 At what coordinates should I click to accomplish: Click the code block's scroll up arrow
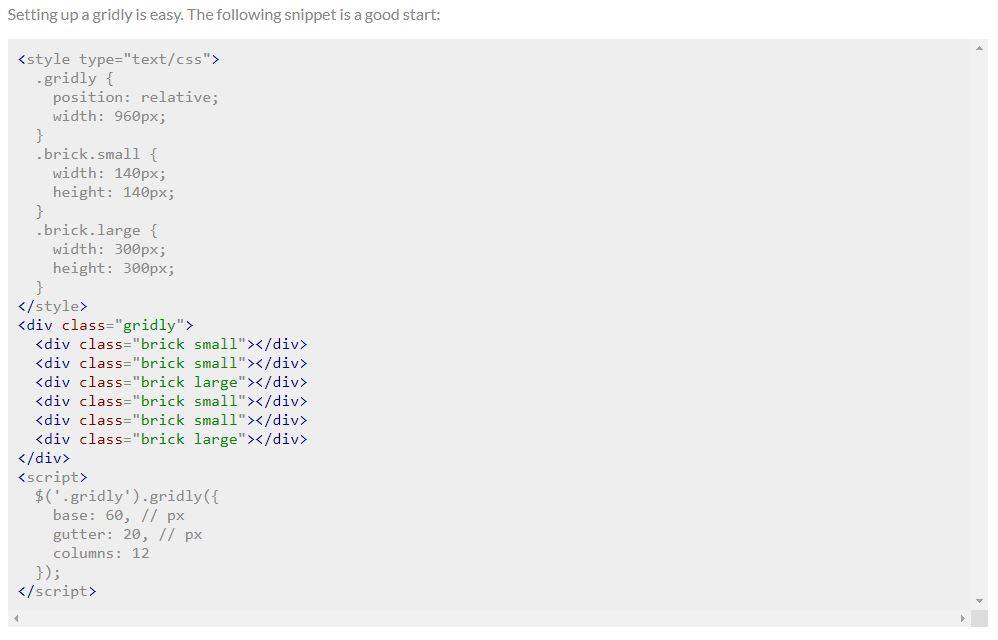[979, 48]
